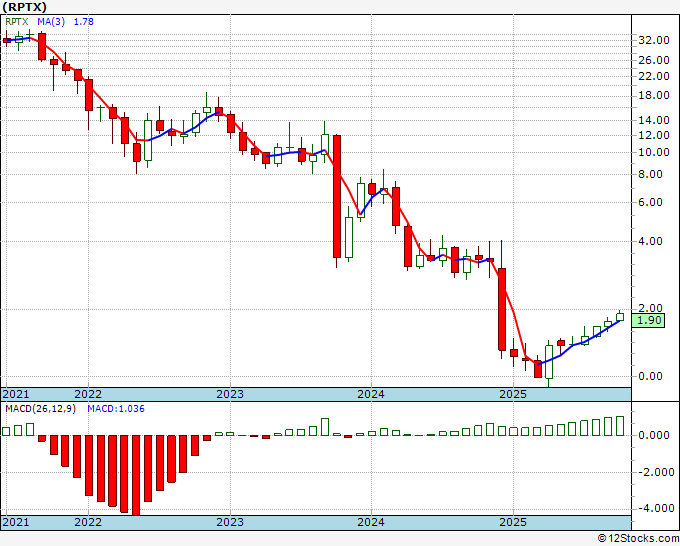Viewport: 680px width, 546px height.
Task: Click the 1.78 moving average value
Action: click(x=84, y=22)
